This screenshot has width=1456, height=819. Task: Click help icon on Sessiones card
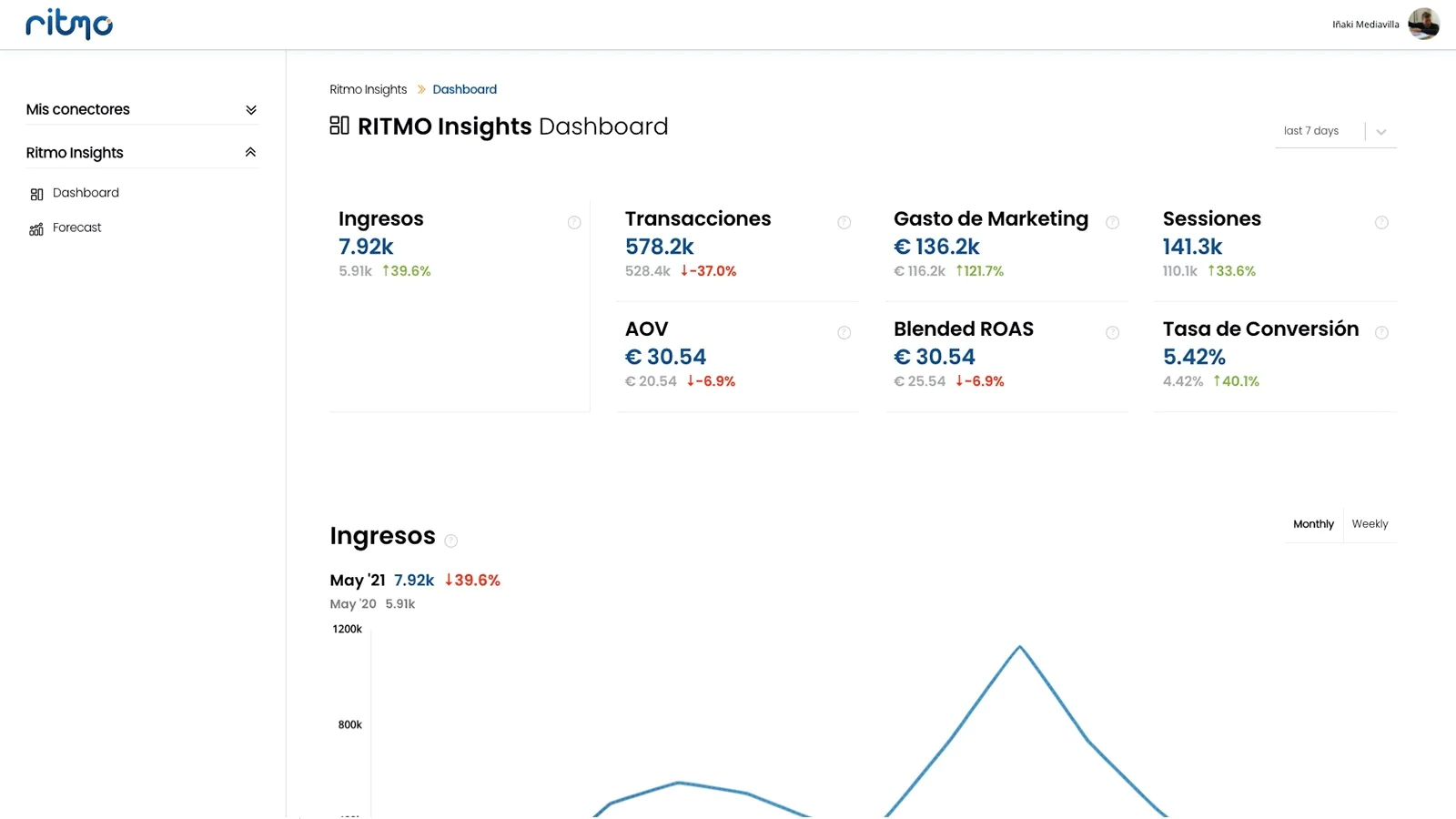[x=1381, y=223]
